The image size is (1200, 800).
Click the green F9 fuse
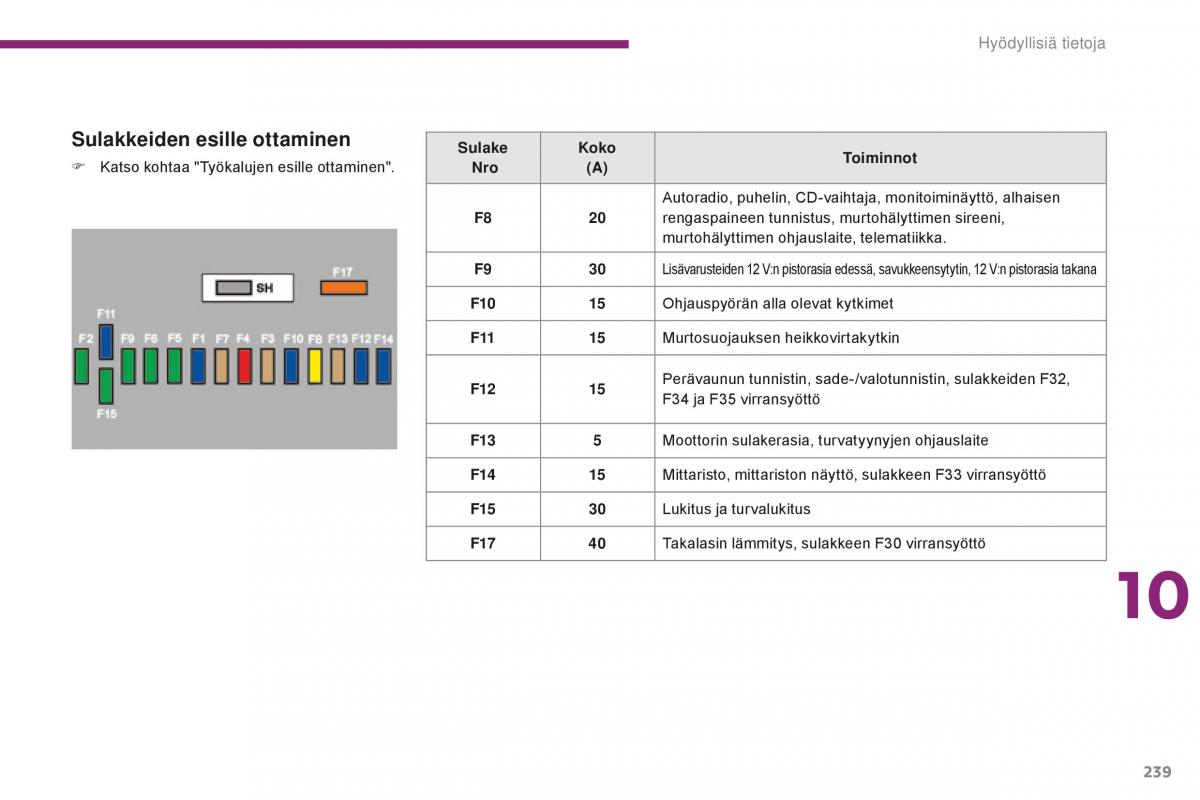click(128, 366)
